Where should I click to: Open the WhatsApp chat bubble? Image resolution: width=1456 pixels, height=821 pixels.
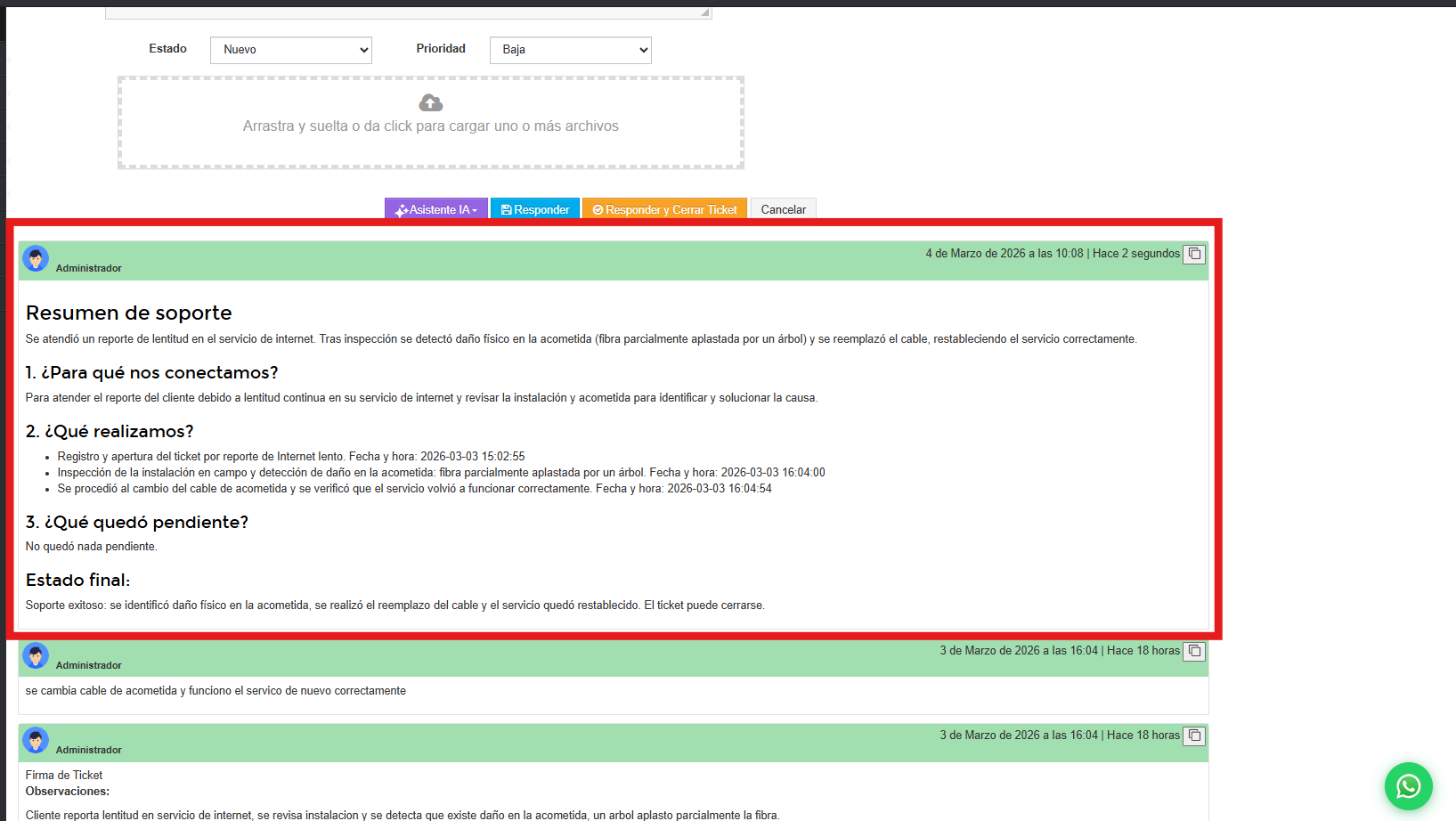[1408, 786]
